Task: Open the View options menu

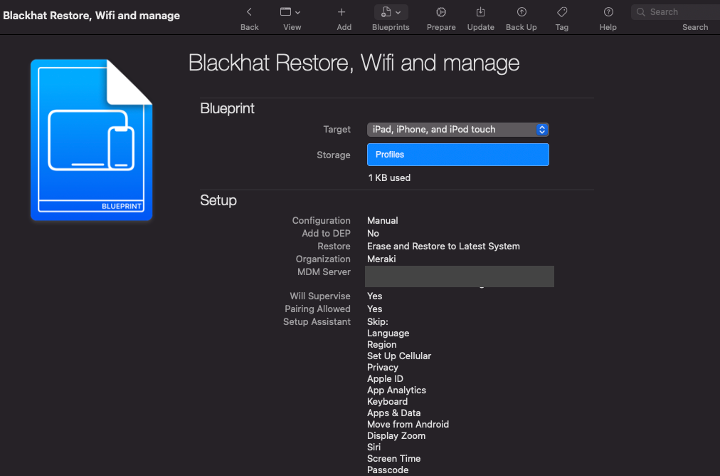Action: coord(291,12)
